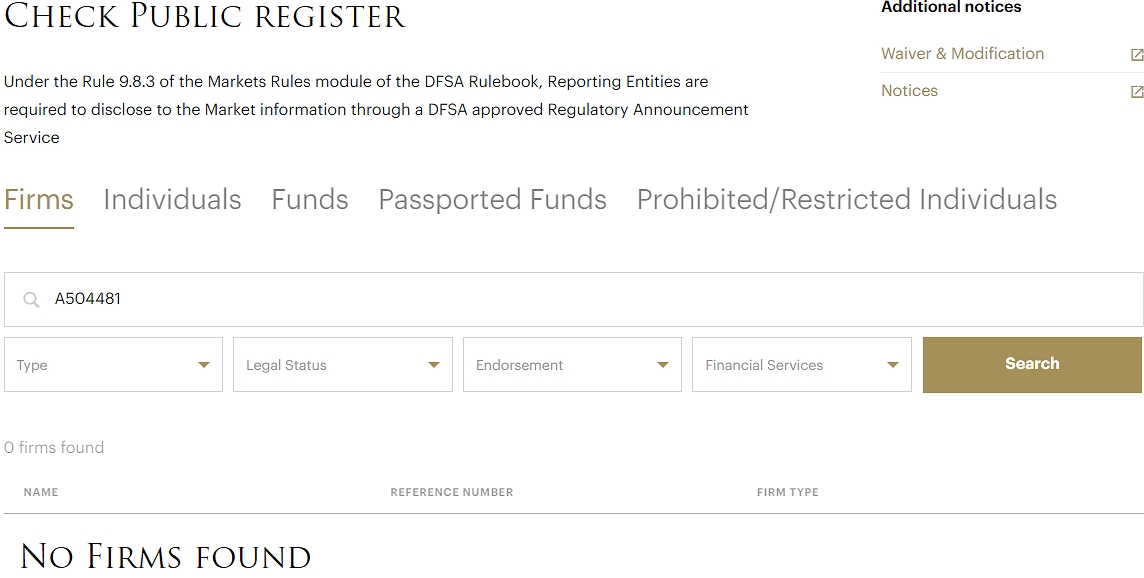Open the Legal Status dropdown
This screenshot has height=578, width=1144.
[x=342, y=365]
